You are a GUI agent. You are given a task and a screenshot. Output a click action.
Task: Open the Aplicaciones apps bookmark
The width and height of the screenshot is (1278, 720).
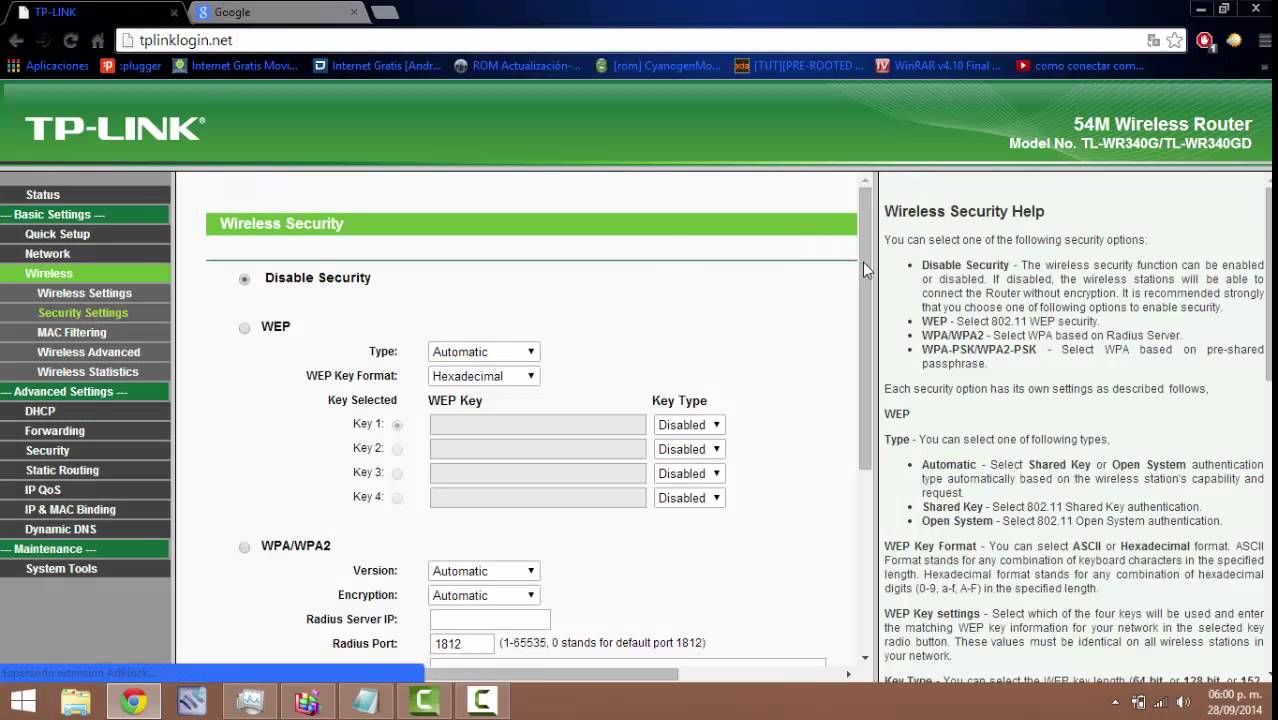click(x=48, y=66)
